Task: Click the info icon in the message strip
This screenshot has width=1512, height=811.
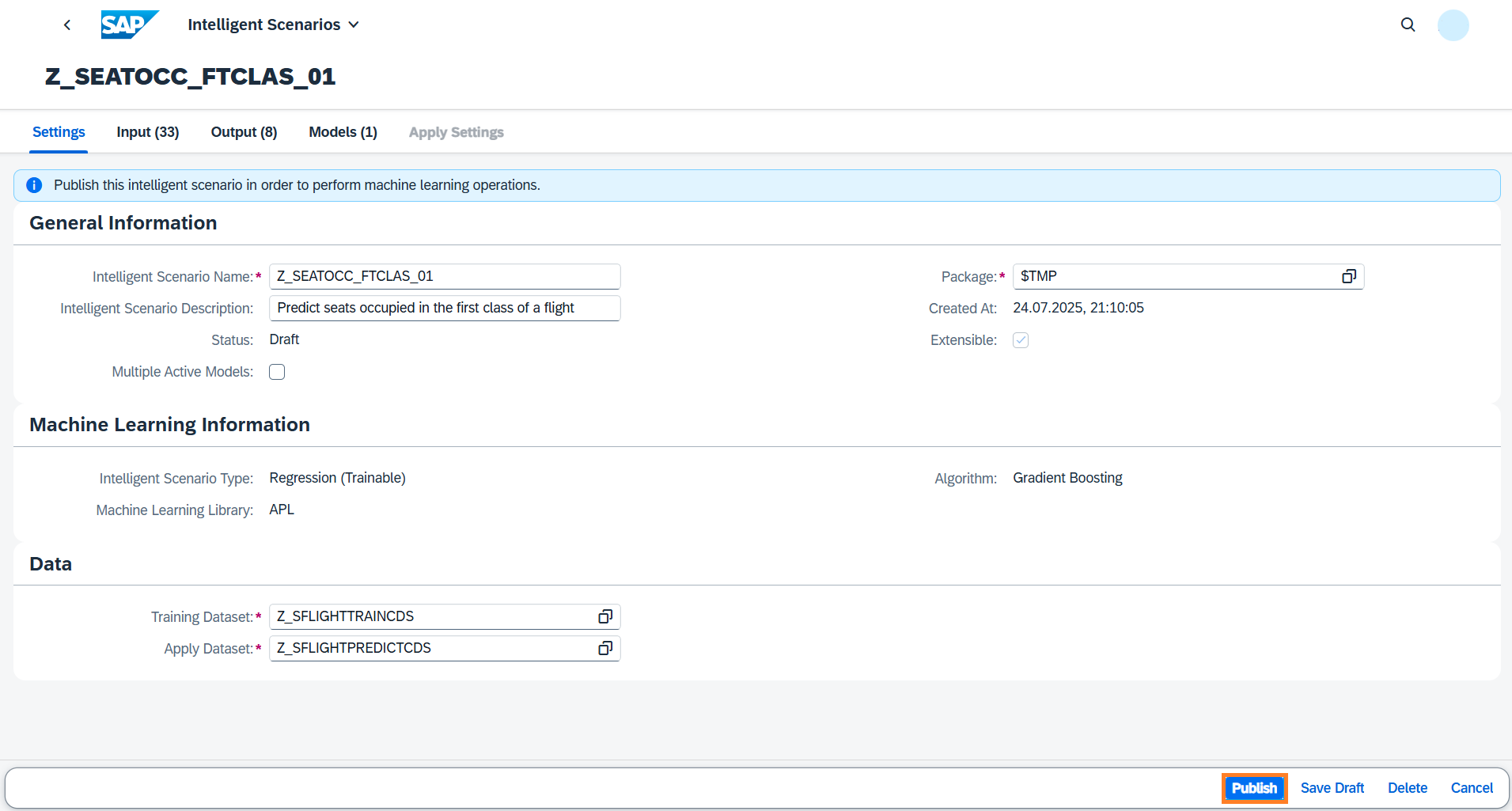Action: (x=34, y=185)
